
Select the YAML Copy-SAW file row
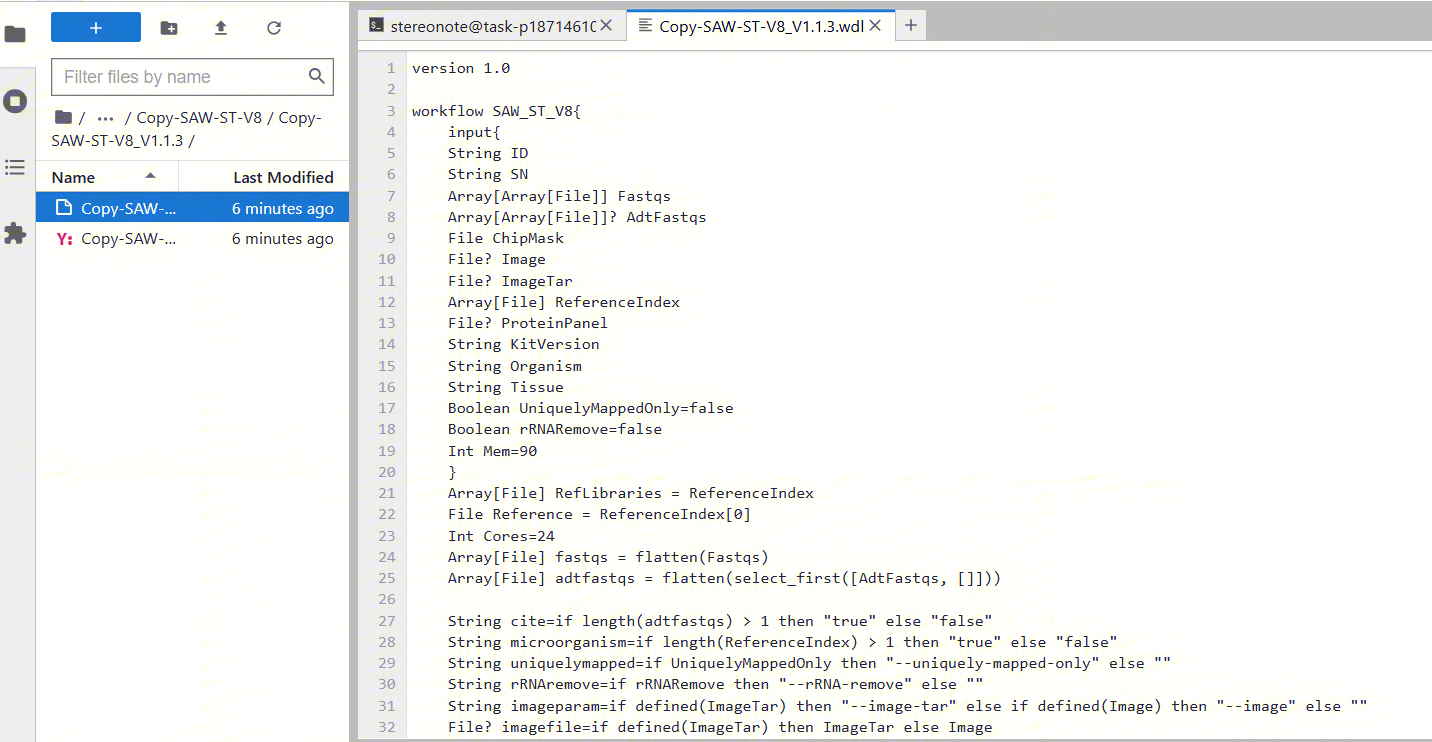[193, 238]
